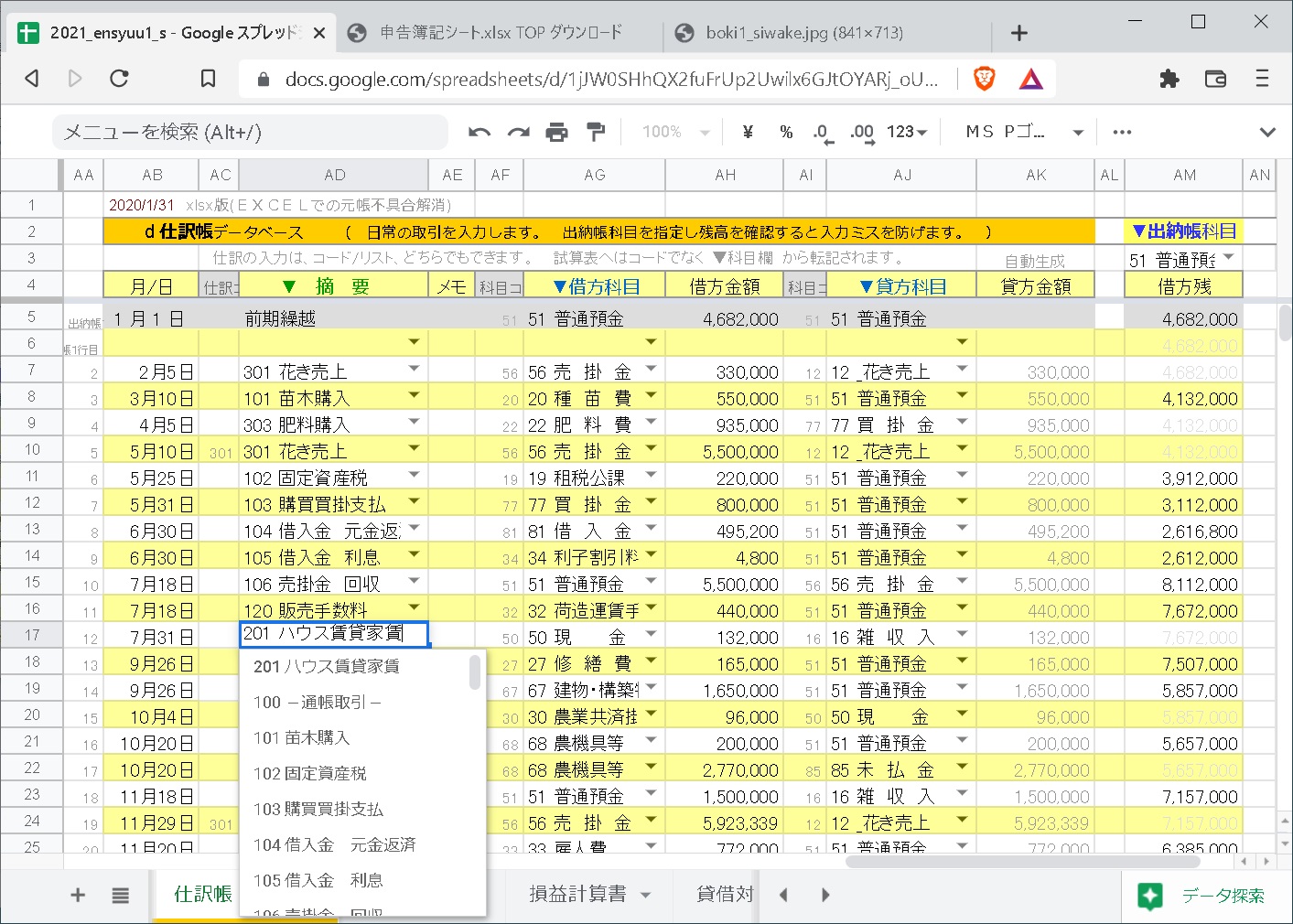Switch to the 損益計算書 sheet tab

coord(577,895)
